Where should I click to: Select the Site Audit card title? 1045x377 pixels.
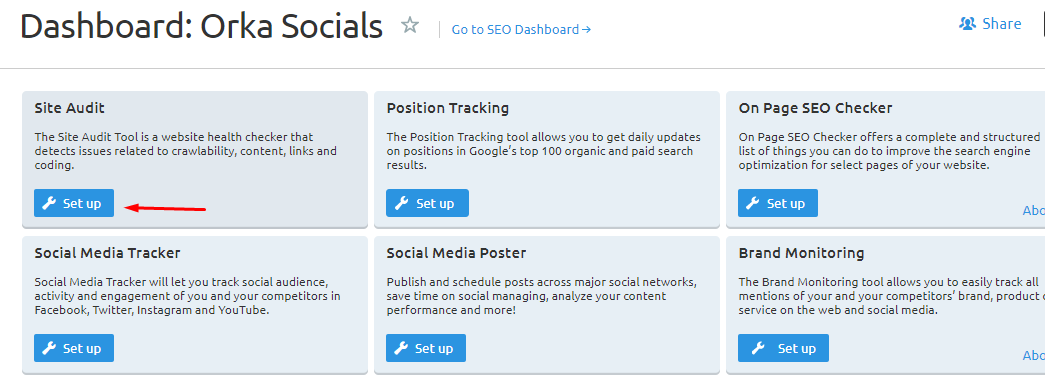click(x=69, y=108)
